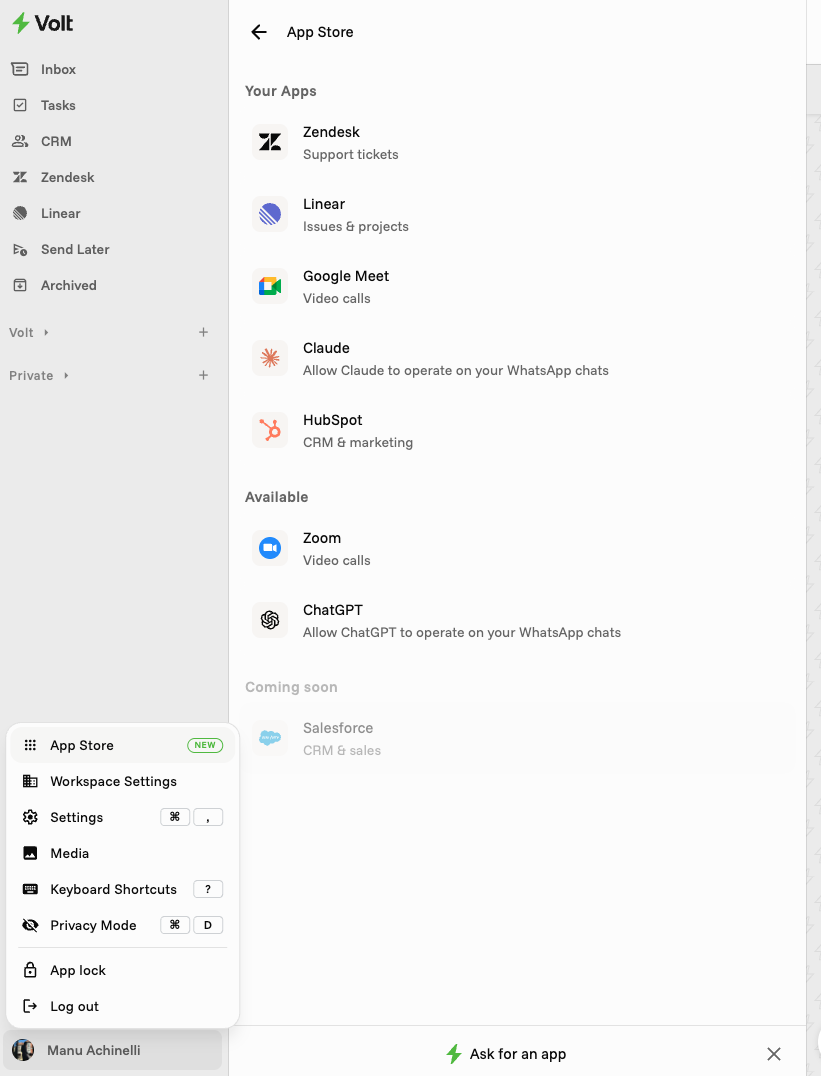The width and height of the screenshot is (821, 1076).
Task: Click the Settings gear icon in menu
Action: click(x=30, y=817)
